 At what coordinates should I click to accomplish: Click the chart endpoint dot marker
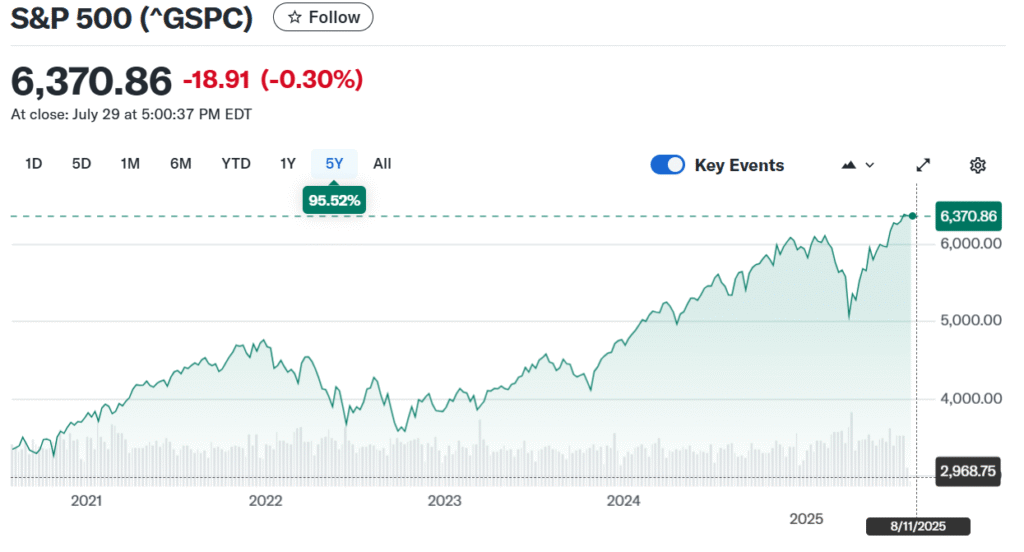click(912, 216)
